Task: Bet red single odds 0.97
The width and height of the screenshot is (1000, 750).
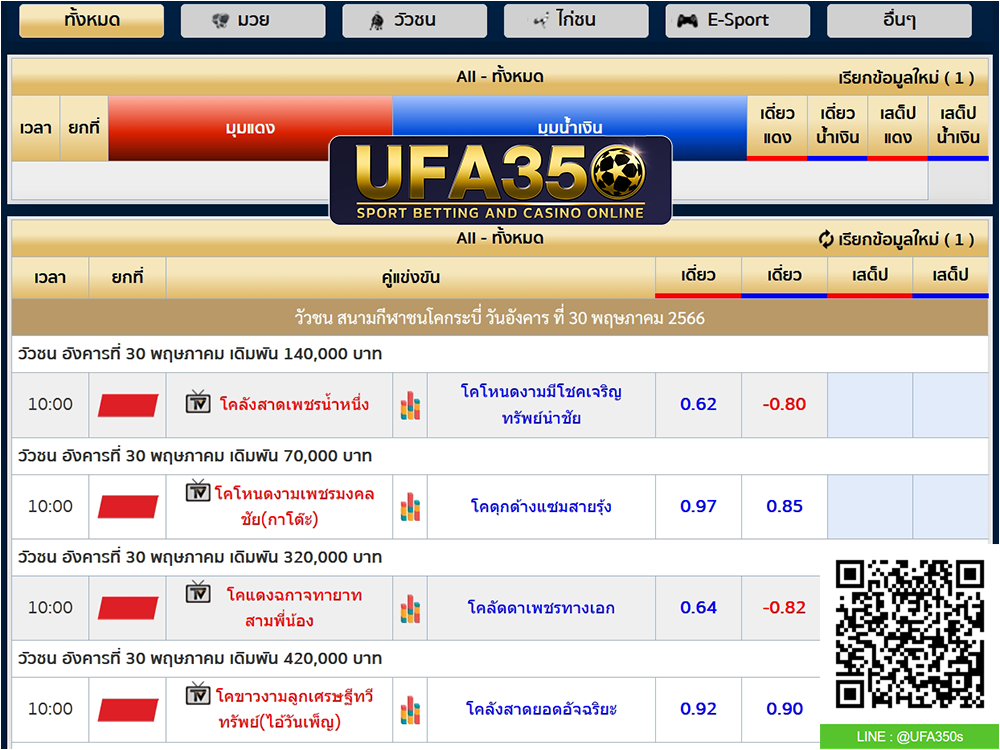Action: point(698,506)
